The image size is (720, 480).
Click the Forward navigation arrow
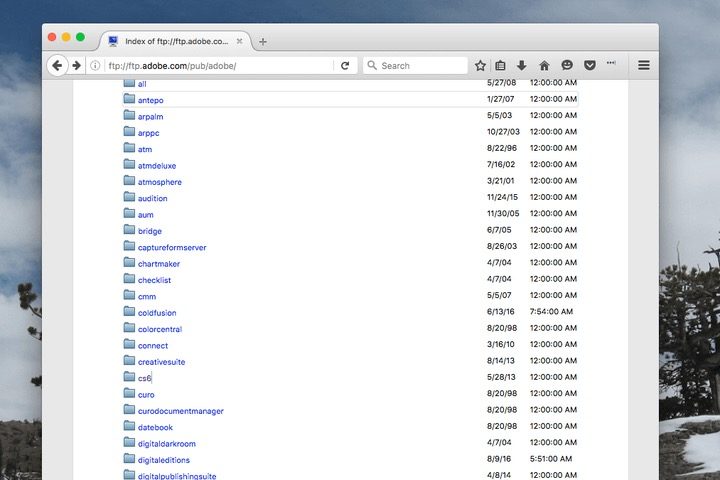point(76,65)
